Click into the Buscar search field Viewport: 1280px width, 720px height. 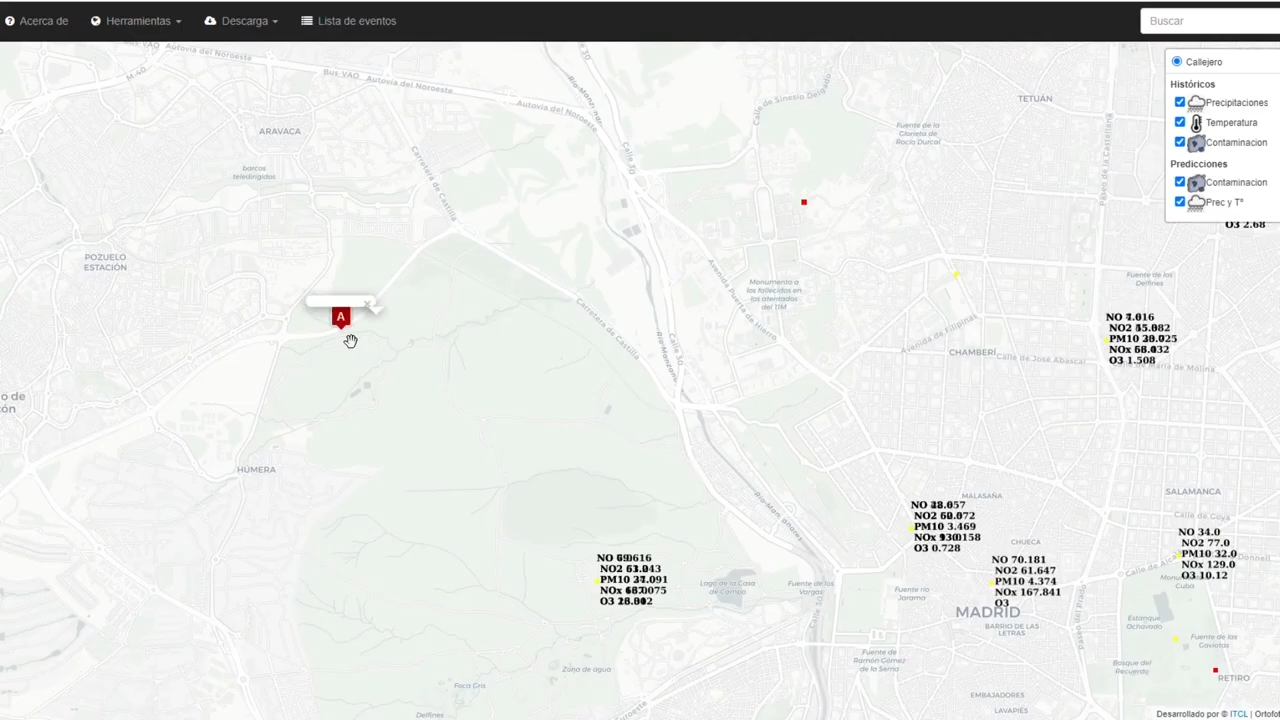pos(1210,21)
